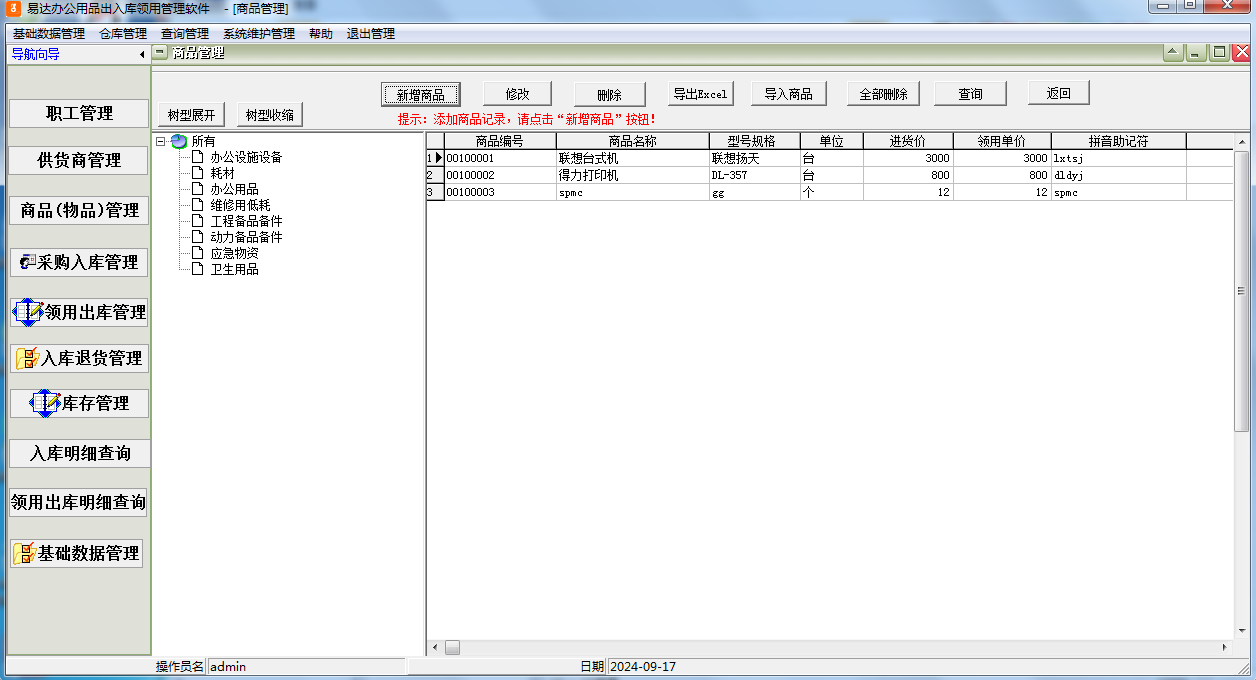The width and height of the screenshot is (1256, 680).
Task: Select the 得力打印机 name cell
Action: 633,175
